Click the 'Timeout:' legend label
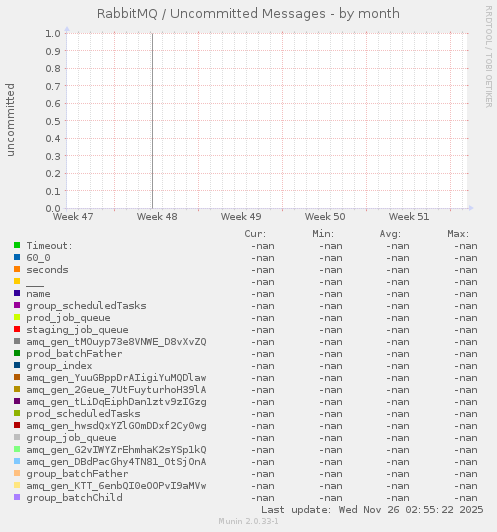 [50, 246]
